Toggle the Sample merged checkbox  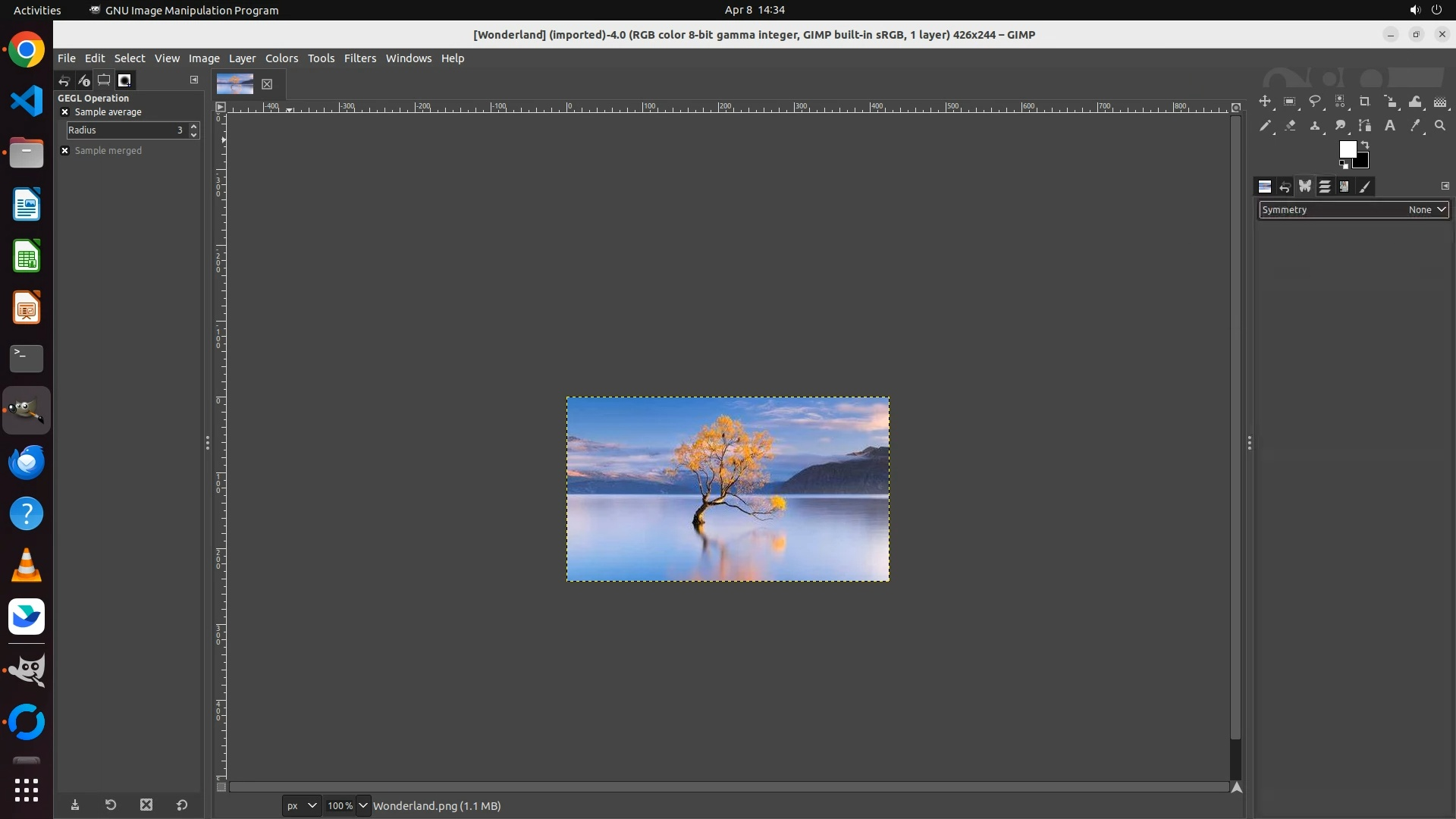[65, 151]
